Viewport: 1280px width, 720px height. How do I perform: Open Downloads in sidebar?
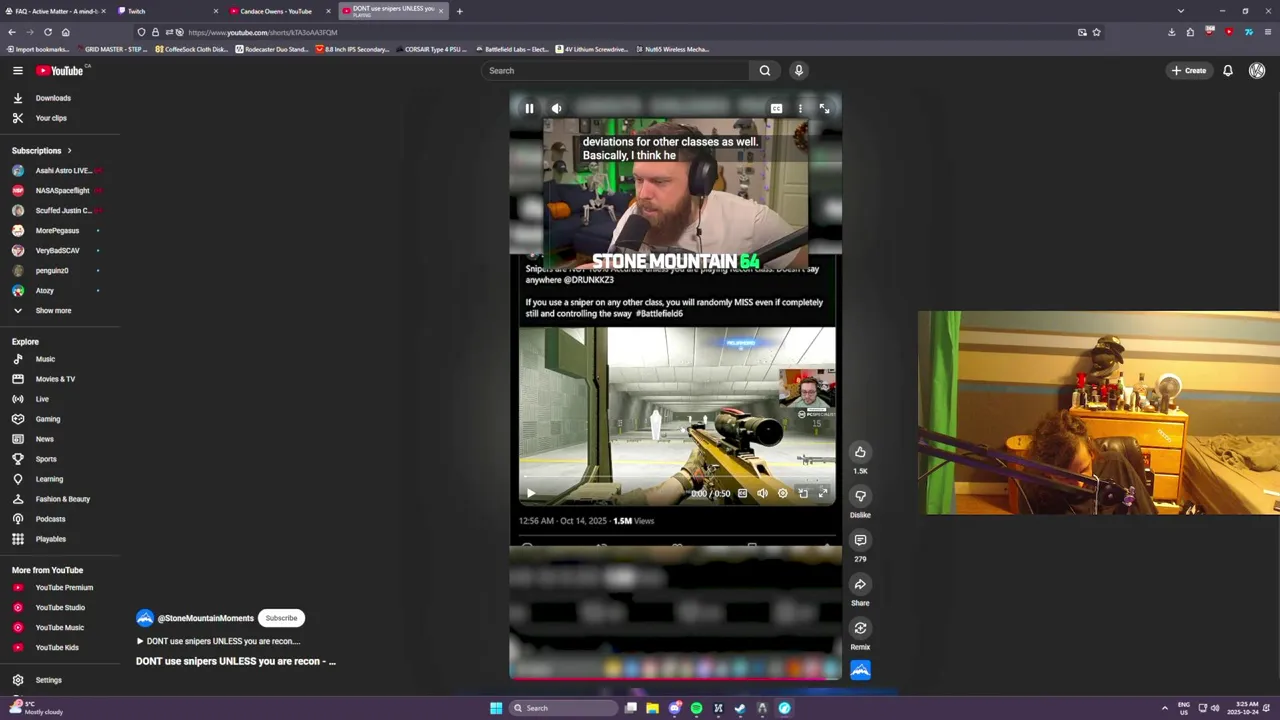click(x=53, y=98)
